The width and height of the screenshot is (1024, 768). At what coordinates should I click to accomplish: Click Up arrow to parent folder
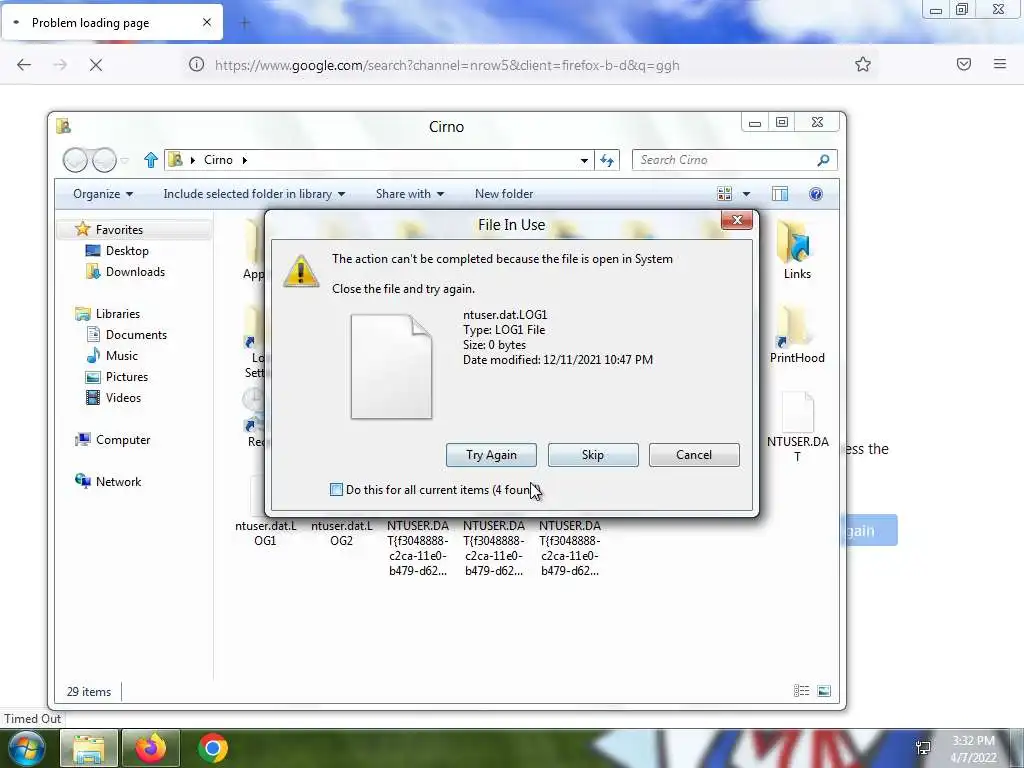151,160
